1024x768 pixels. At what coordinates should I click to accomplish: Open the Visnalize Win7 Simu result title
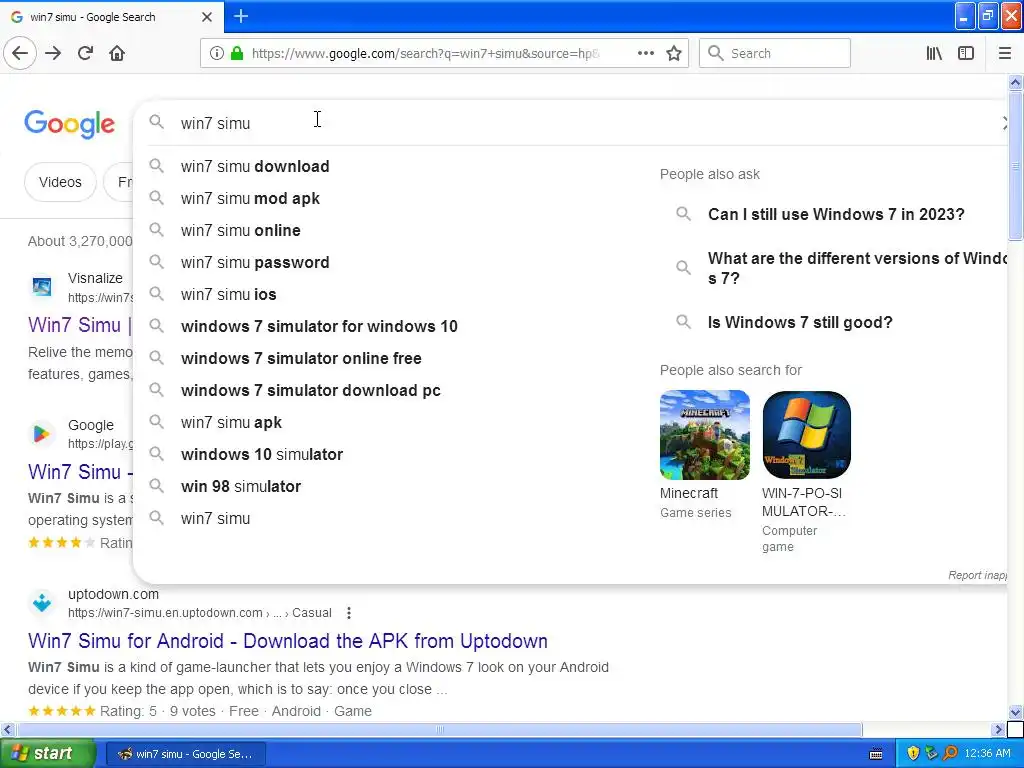pos(80,325)
